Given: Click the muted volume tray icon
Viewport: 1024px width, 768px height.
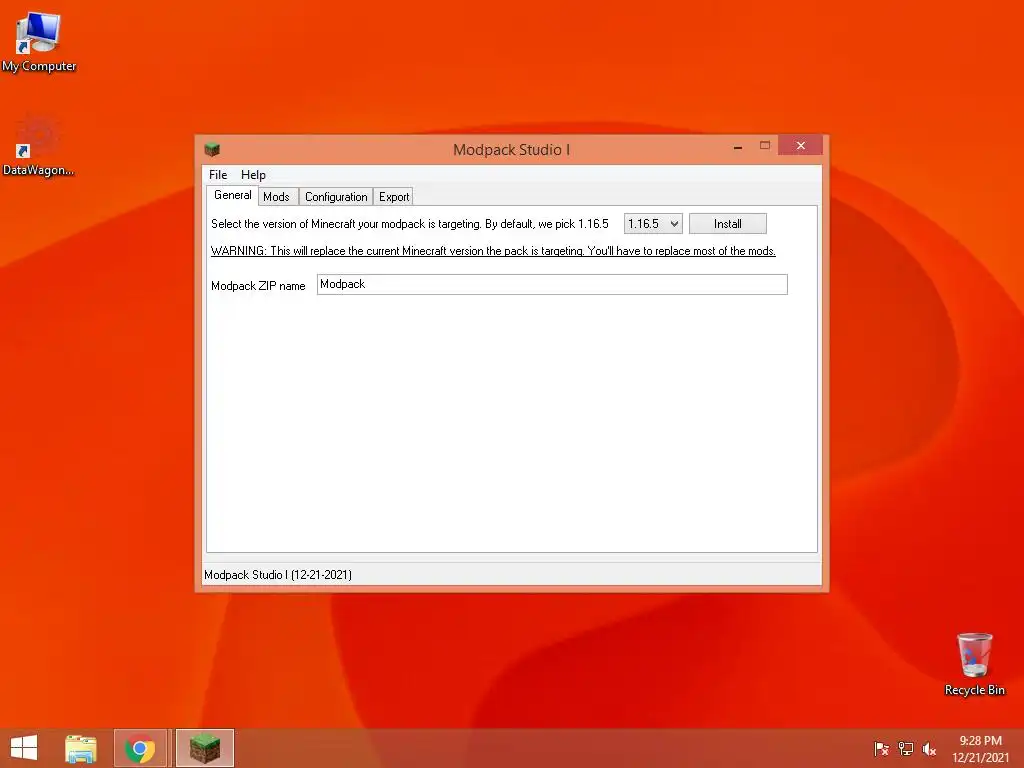Looking at the screenshot, I should 929,749.
